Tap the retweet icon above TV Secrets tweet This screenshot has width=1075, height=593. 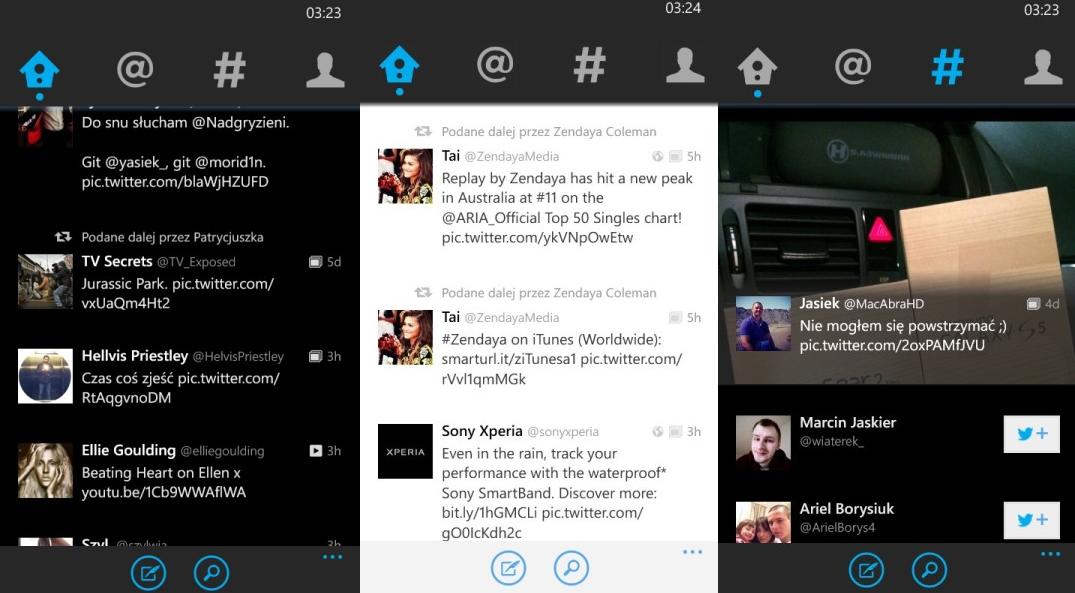[63, 237]
